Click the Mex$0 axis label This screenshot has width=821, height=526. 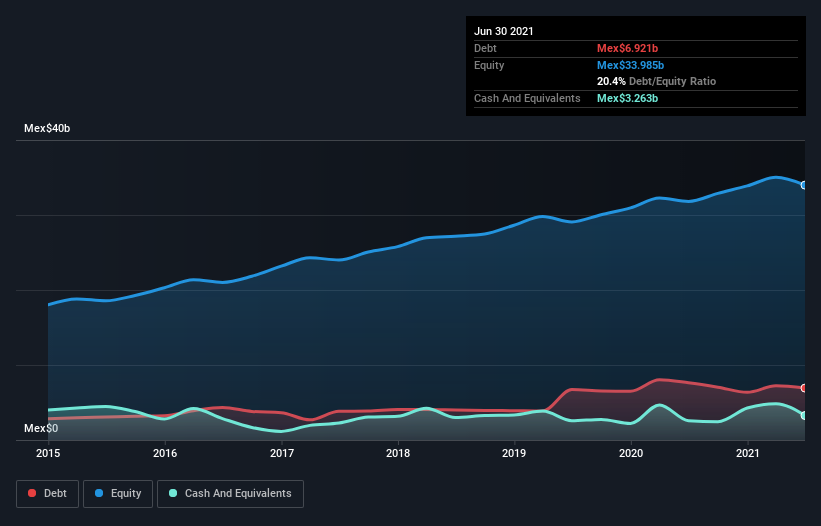(x=41, y=428)
